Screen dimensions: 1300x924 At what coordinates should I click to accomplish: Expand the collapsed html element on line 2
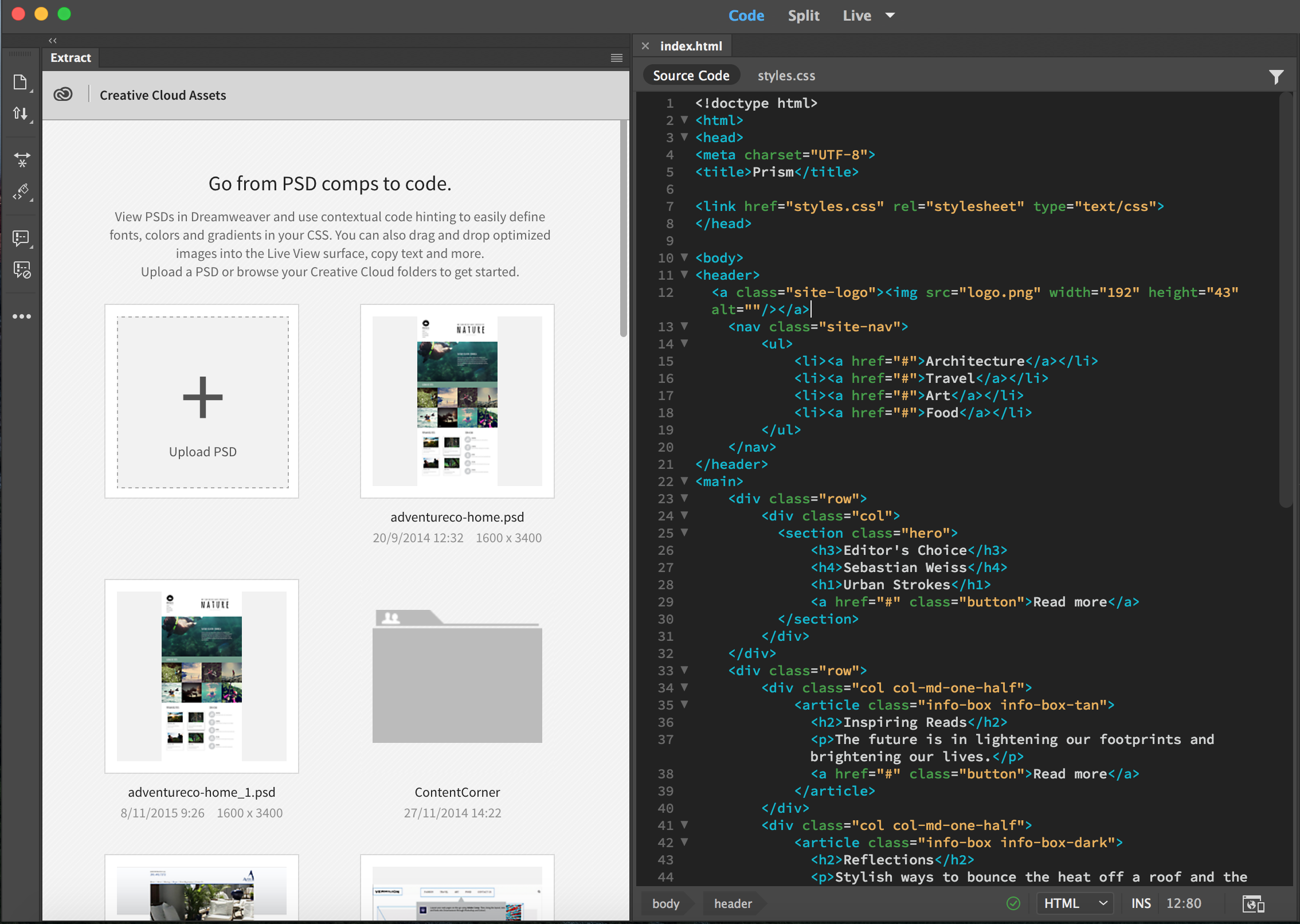click(x=680, y=120)
